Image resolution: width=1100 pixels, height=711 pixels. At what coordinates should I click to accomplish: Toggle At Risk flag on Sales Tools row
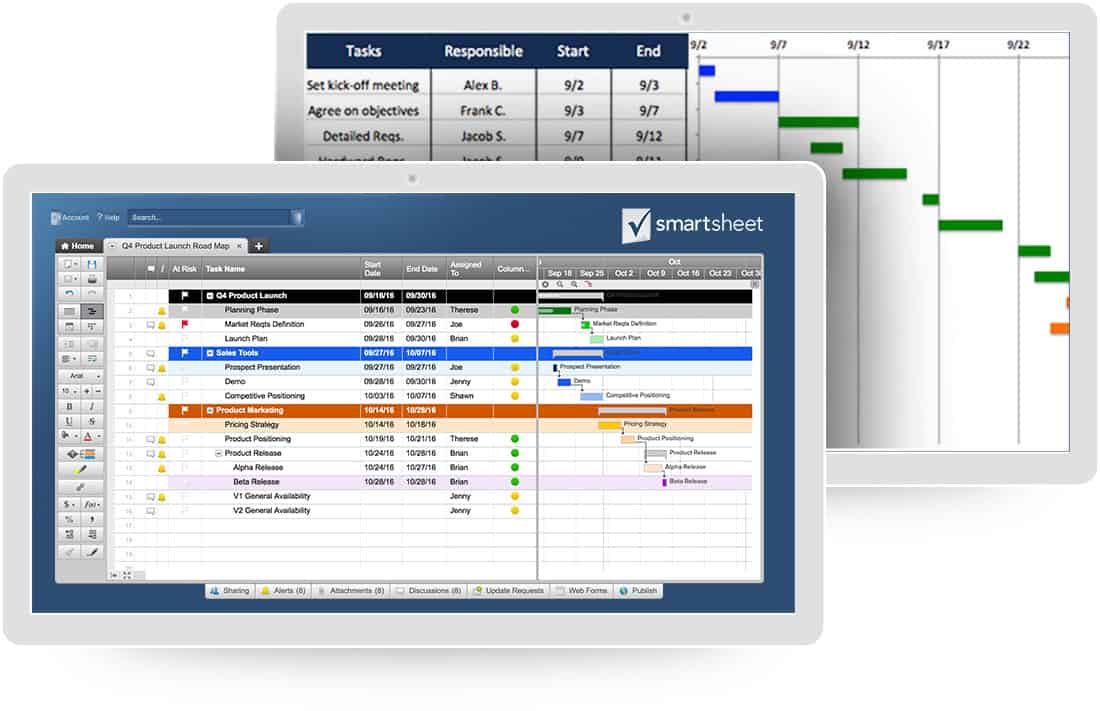pyautogui.click(x=185, y=353)
